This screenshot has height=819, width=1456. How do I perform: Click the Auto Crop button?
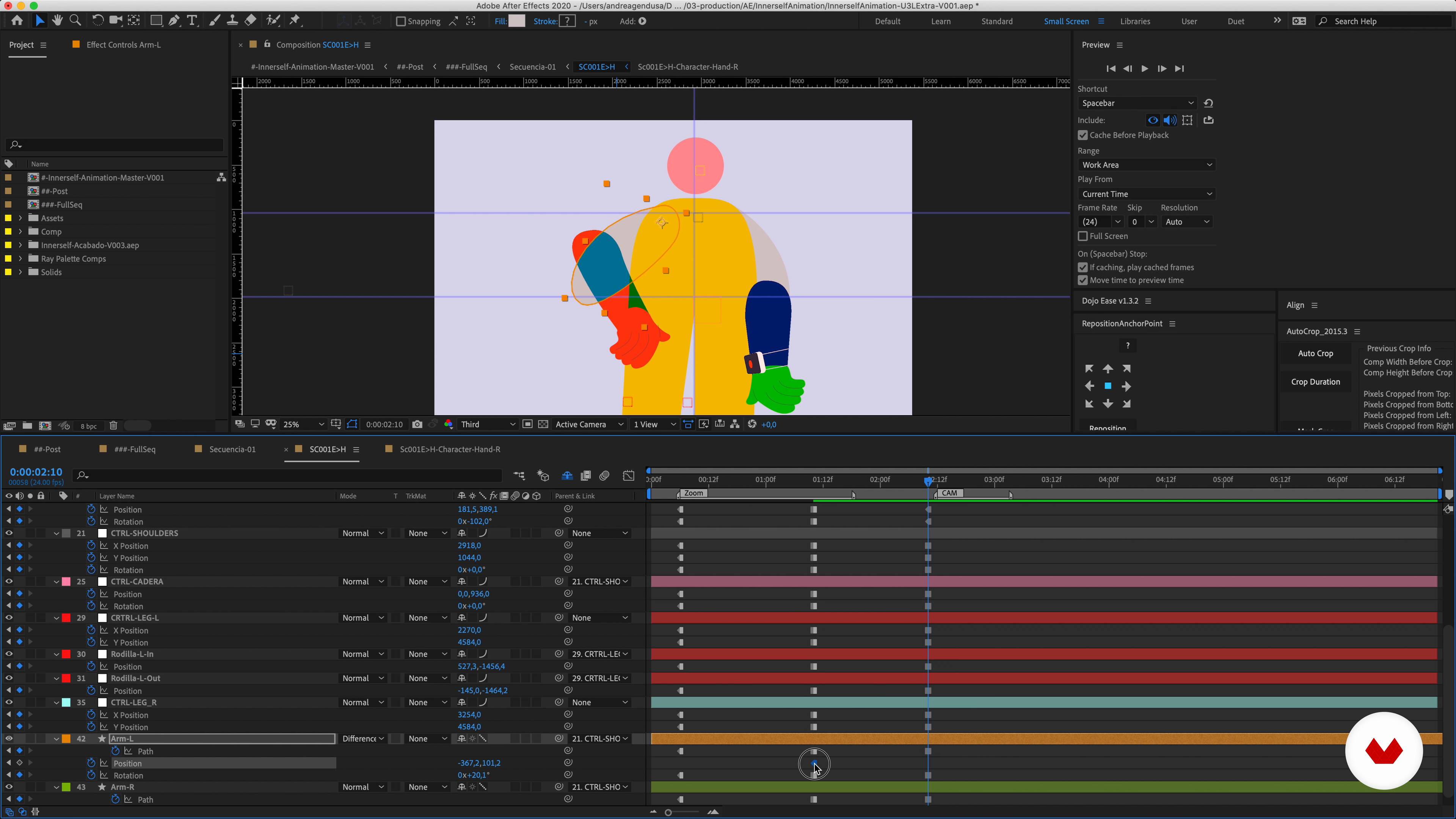[x=1315, y=353]
